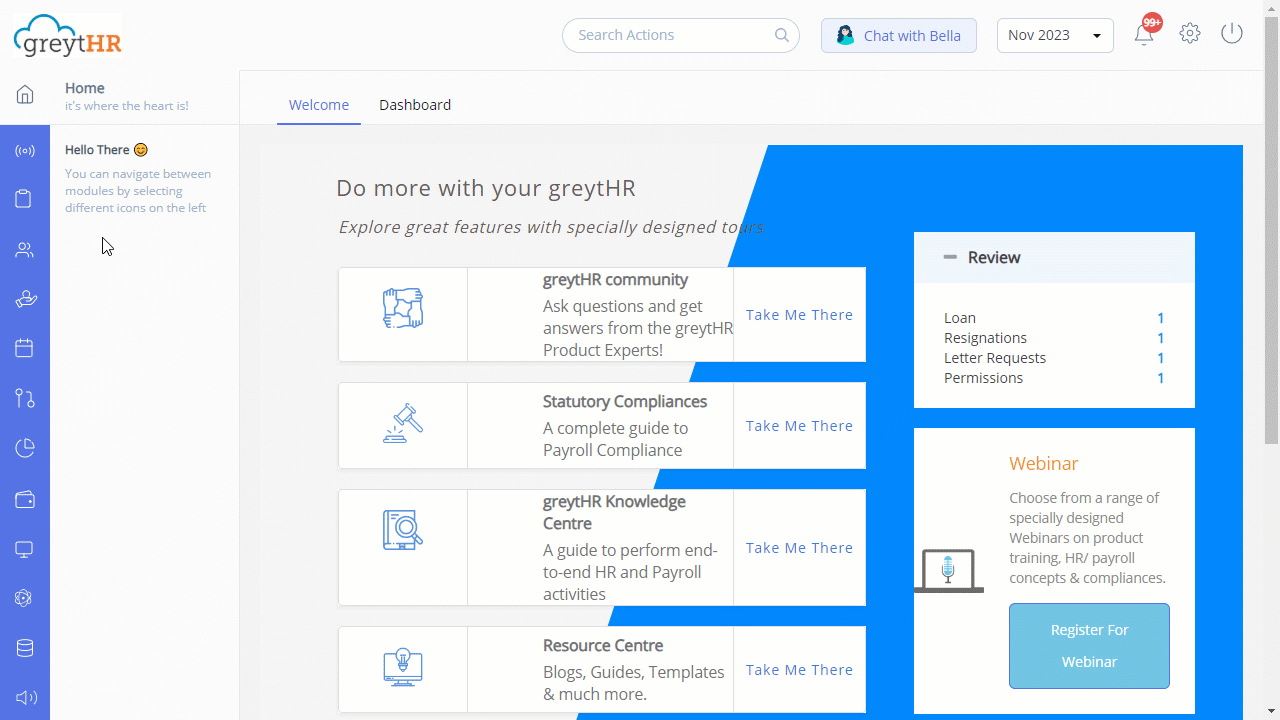Open the notifications bell icon

[1144, 35]
